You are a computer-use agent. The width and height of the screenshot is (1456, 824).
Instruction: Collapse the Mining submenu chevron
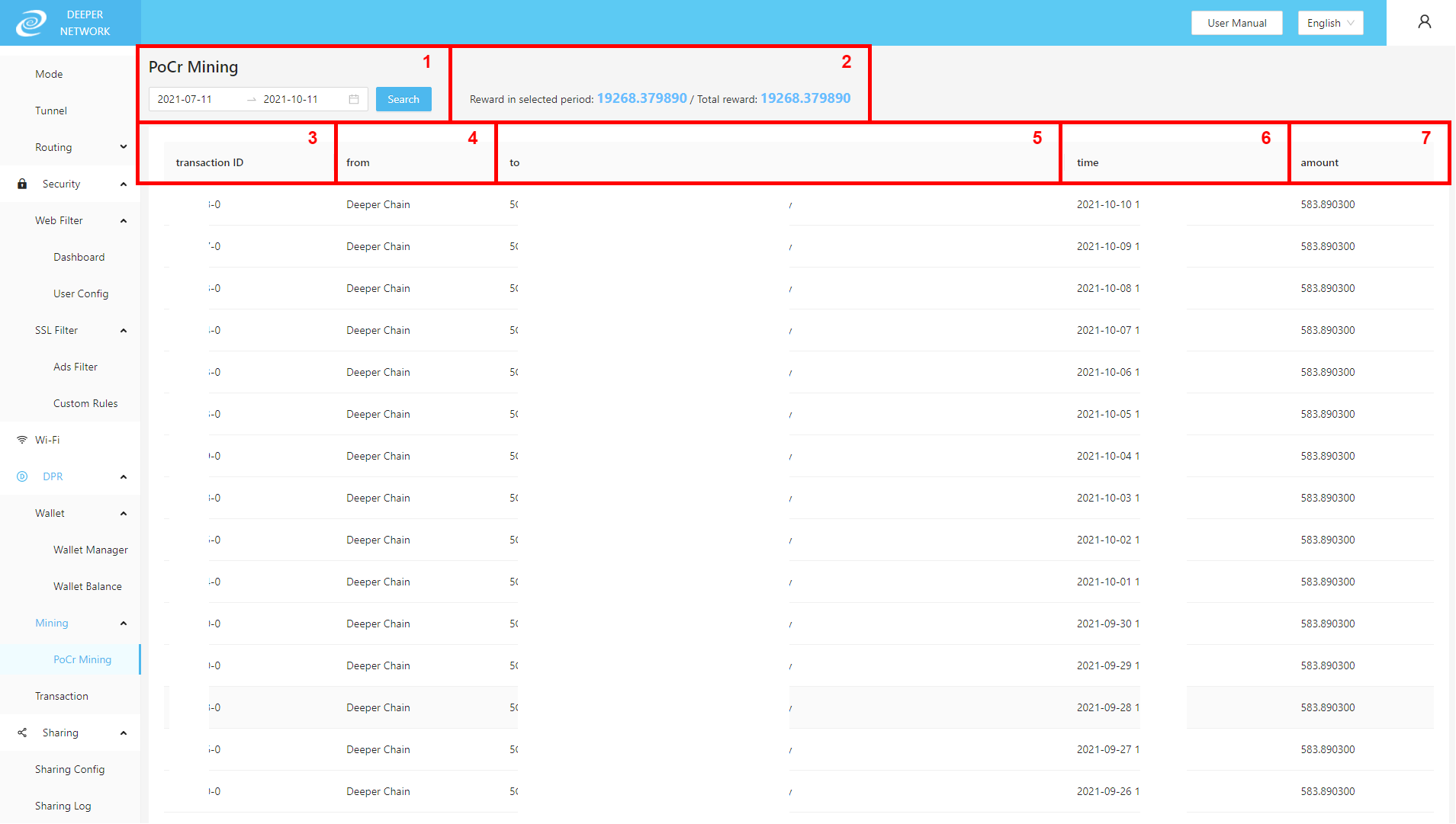pyautogui.click(x=124, y=623)
